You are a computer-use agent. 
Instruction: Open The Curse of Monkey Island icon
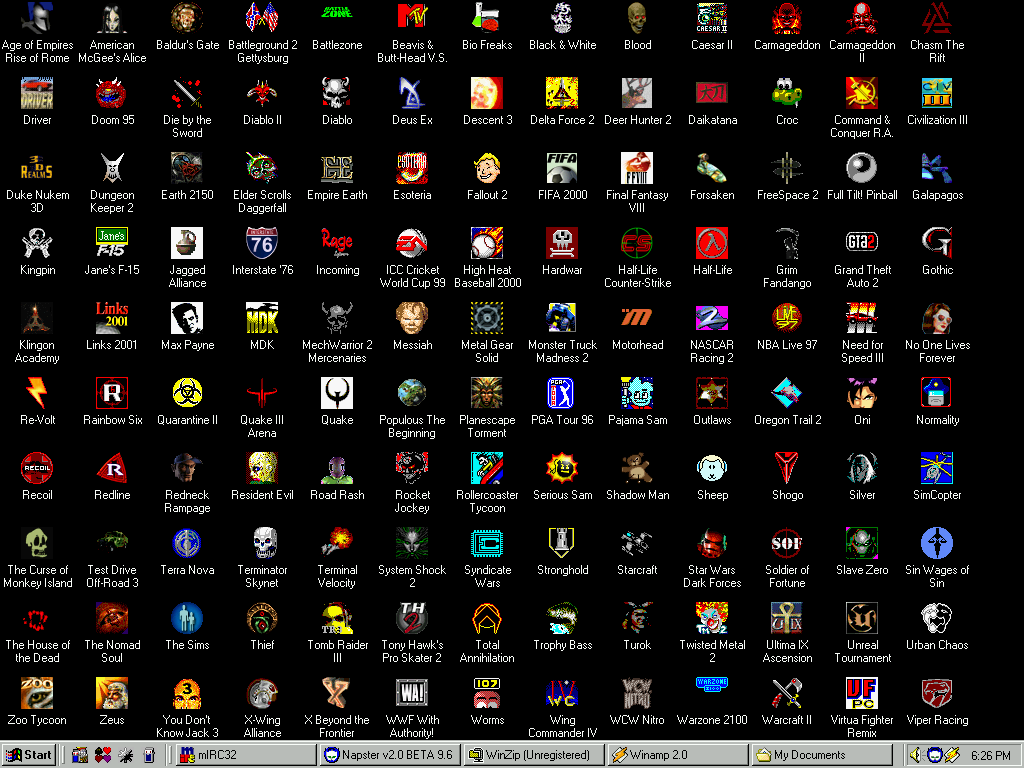37,543
